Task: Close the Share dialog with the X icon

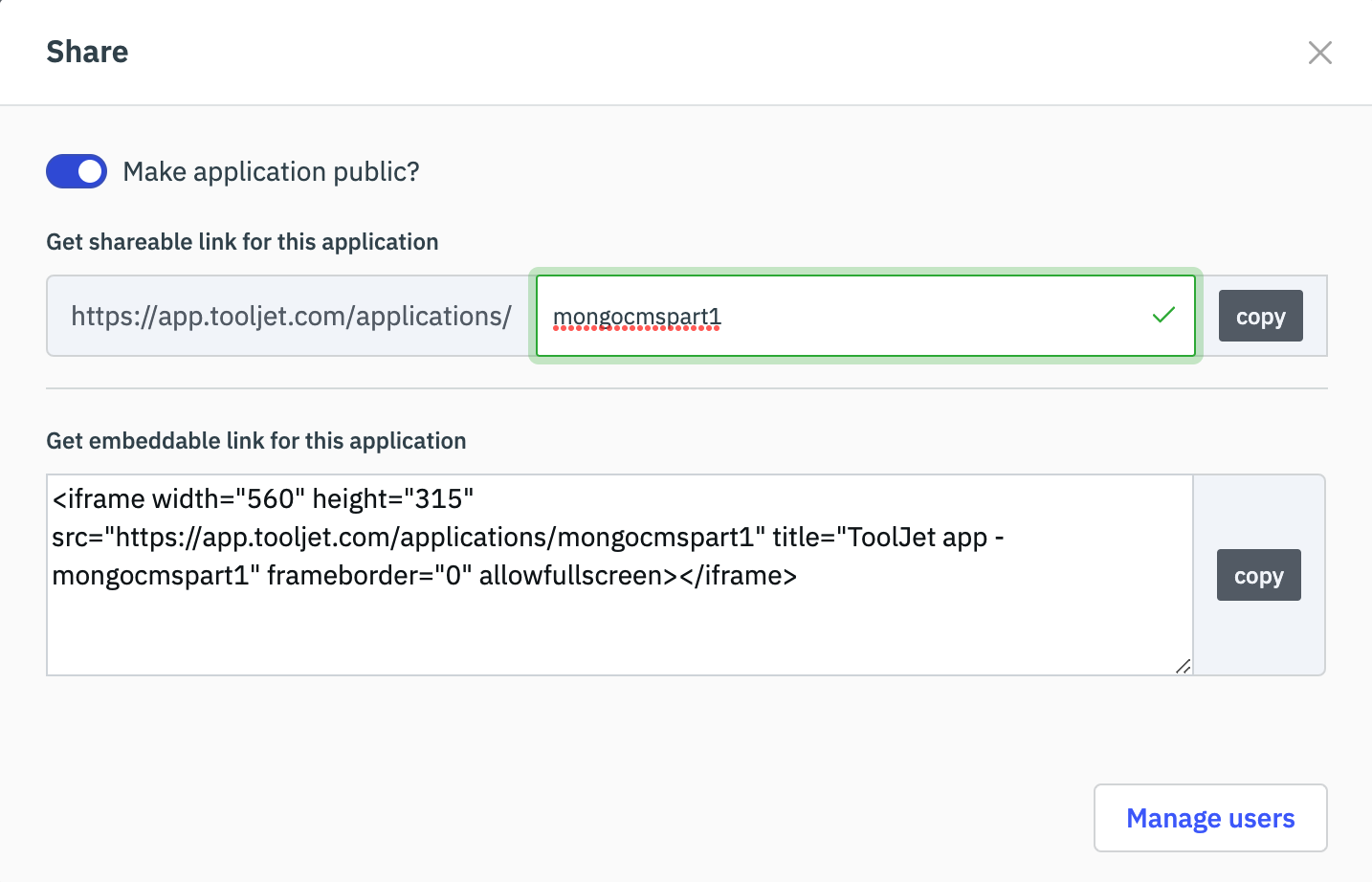Action: pos(1319,53)
